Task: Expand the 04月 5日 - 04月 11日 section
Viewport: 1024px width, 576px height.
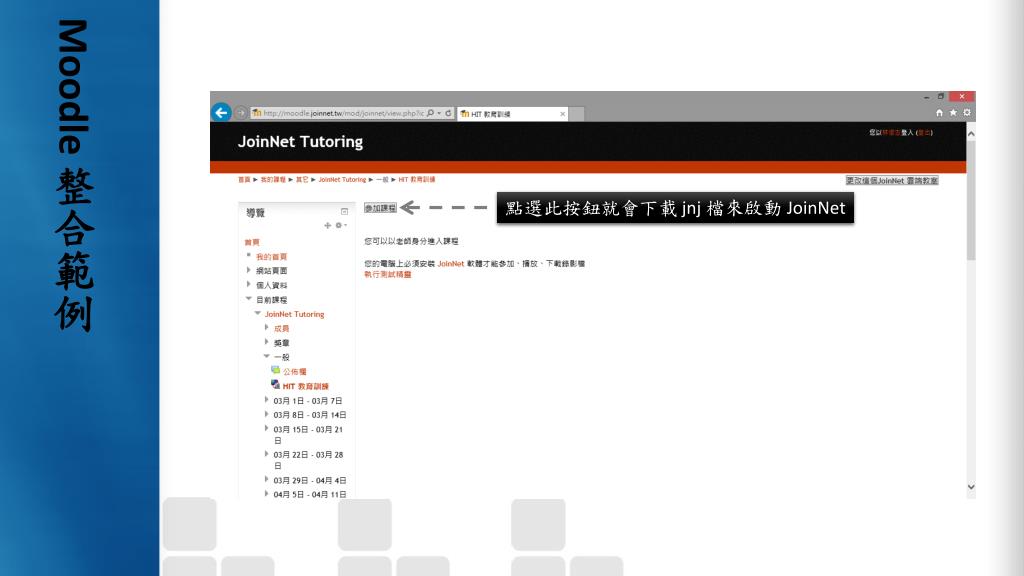Action: pyautogui.click(x=266, y=493)
